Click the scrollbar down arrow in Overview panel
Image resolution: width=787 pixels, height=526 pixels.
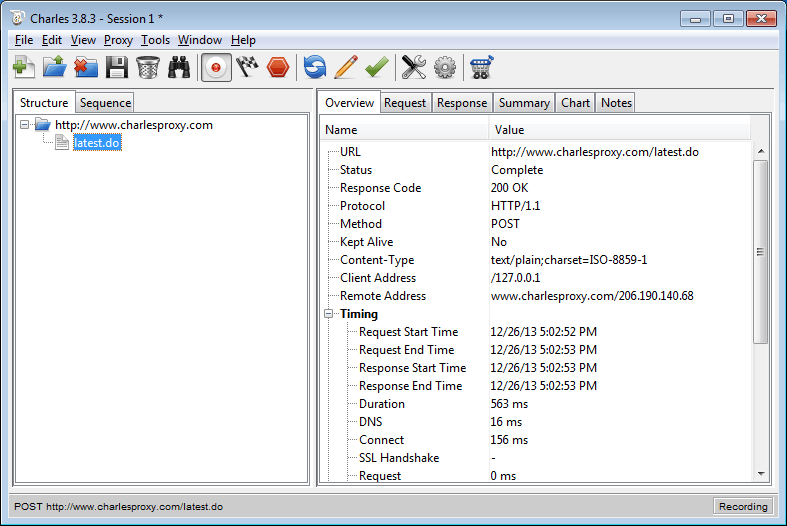click(x=760, y=474)
